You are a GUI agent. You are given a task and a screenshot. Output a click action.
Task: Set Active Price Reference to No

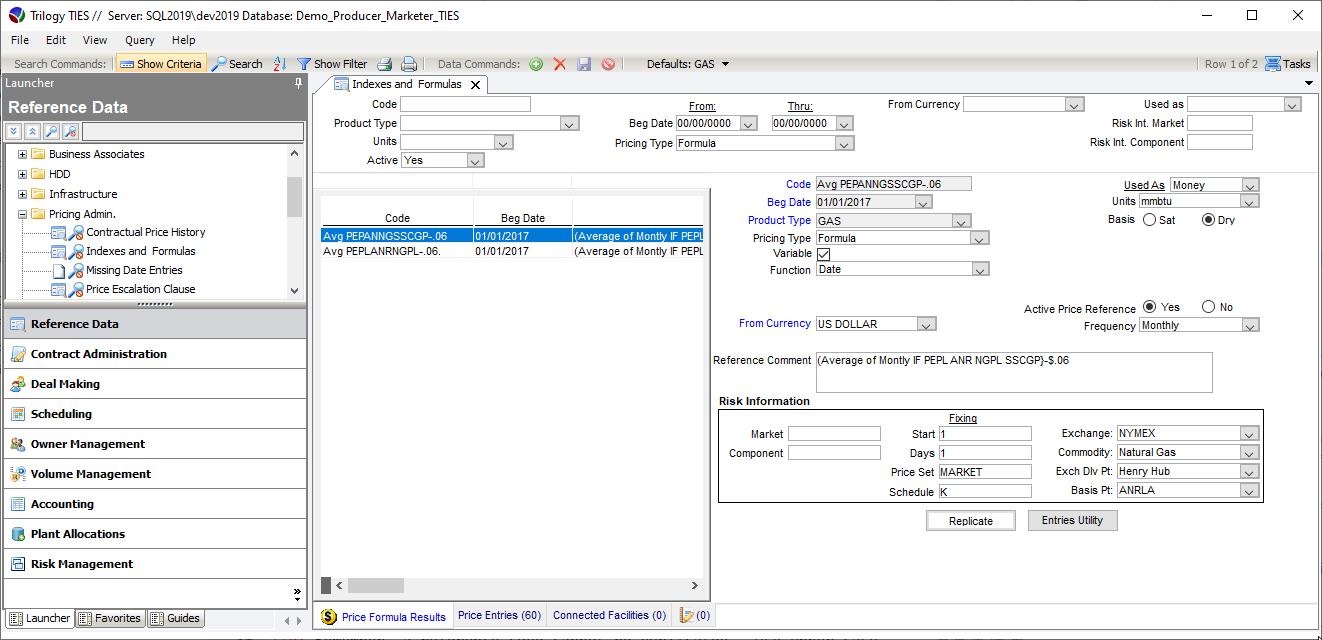coord(1208,307)
